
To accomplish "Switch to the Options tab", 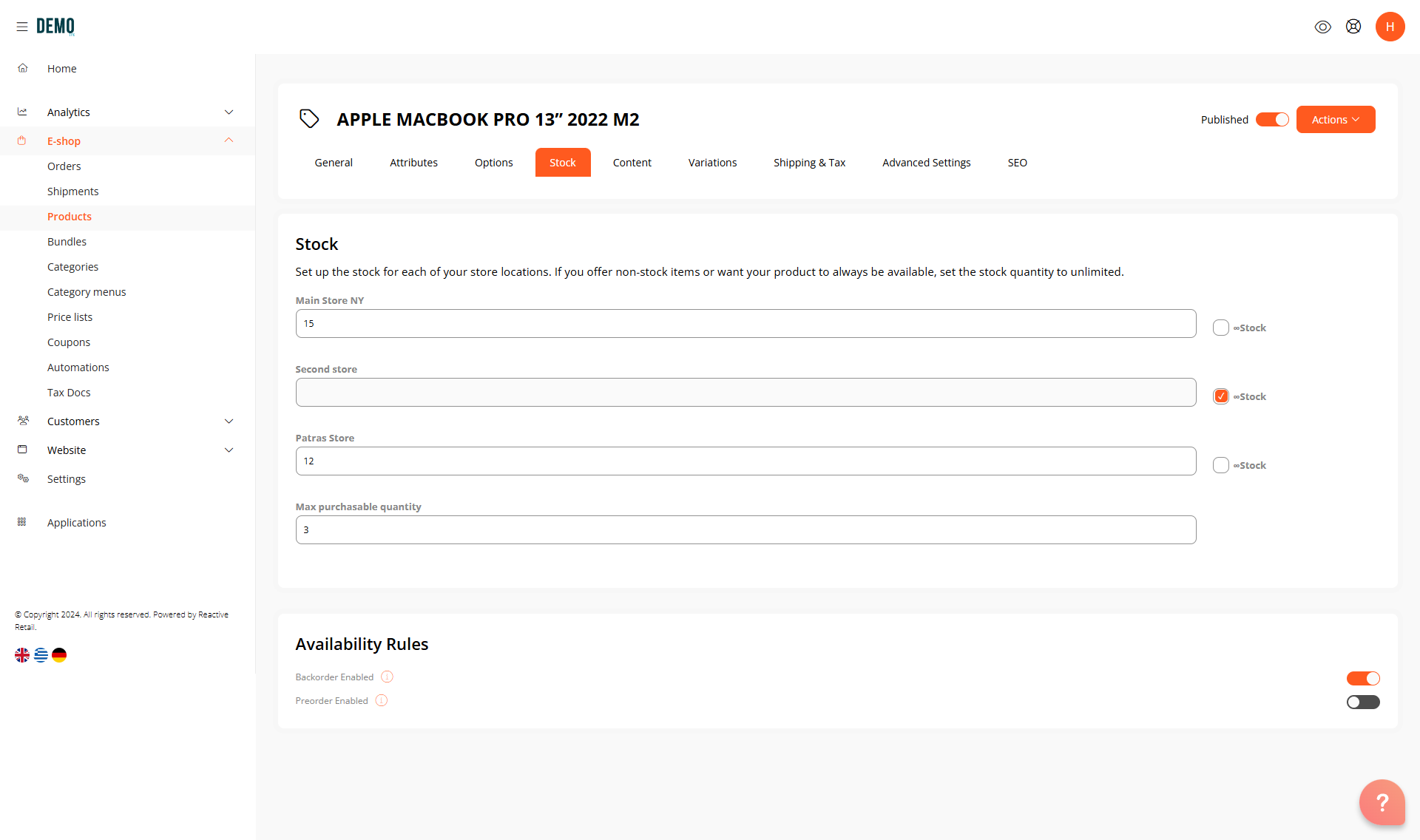I will coord(494,163).
